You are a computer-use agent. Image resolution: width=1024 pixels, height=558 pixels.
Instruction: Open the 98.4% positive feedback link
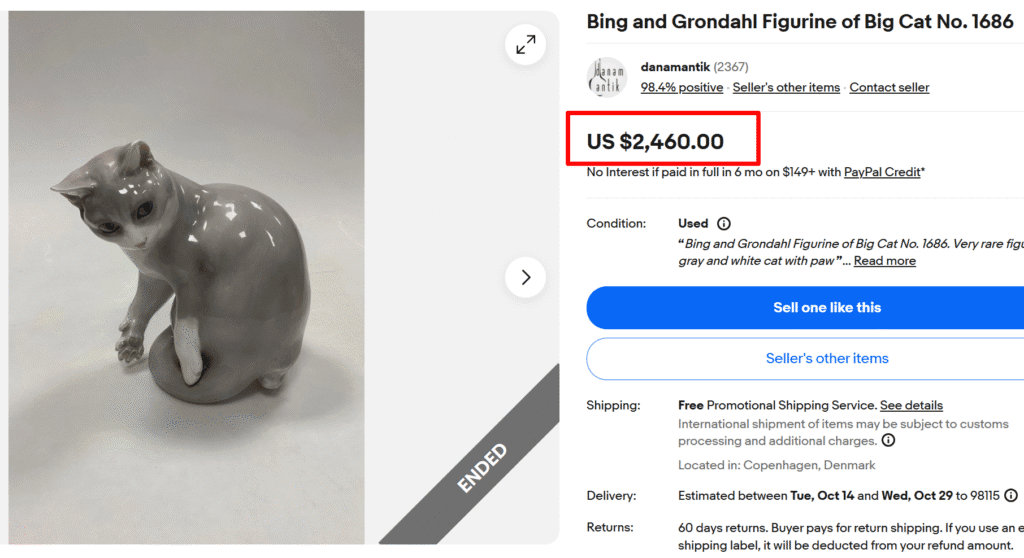point(681,88)
